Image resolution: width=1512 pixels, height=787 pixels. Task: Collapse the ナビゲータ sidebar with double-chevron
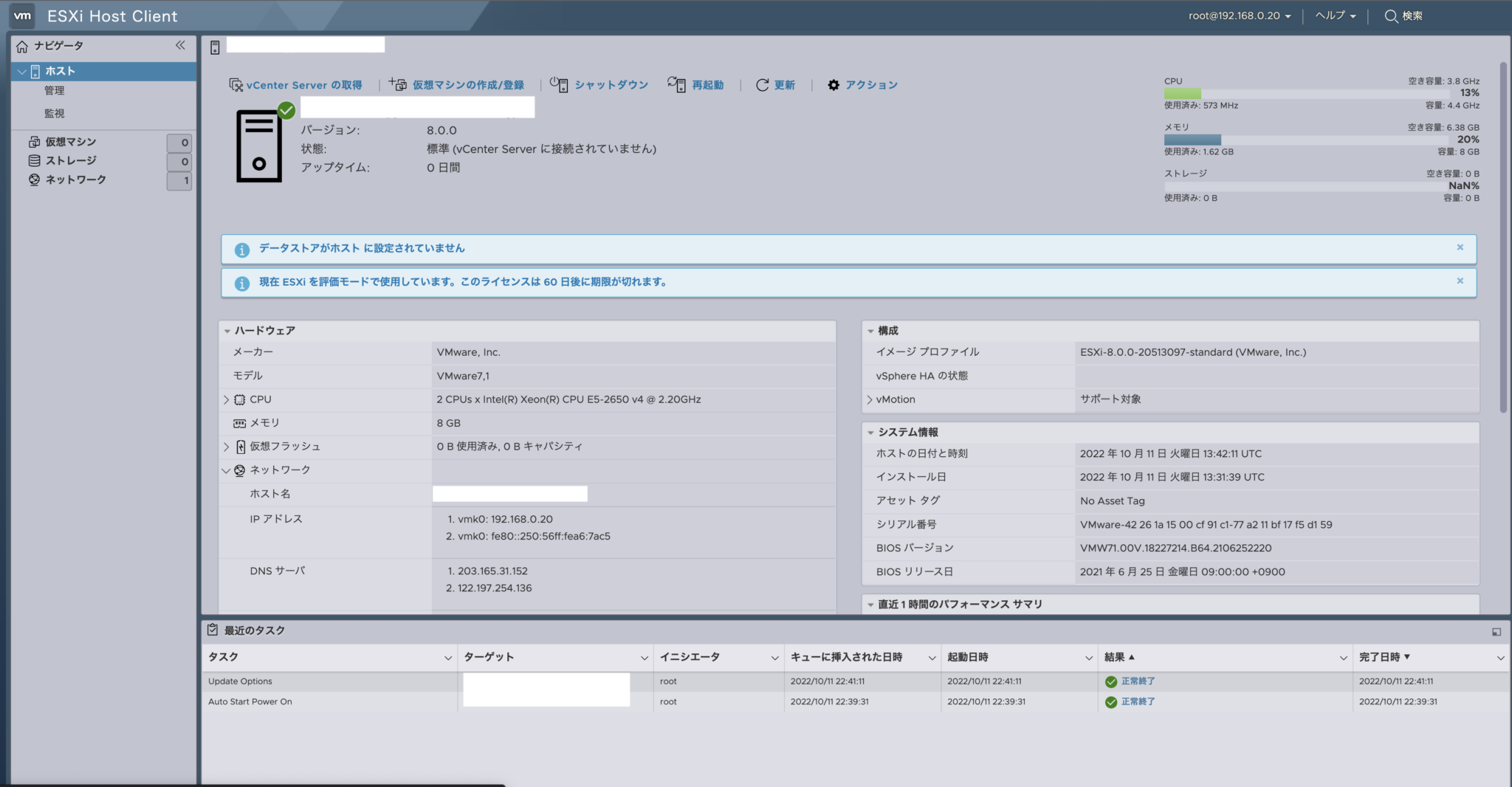[179, 45]
